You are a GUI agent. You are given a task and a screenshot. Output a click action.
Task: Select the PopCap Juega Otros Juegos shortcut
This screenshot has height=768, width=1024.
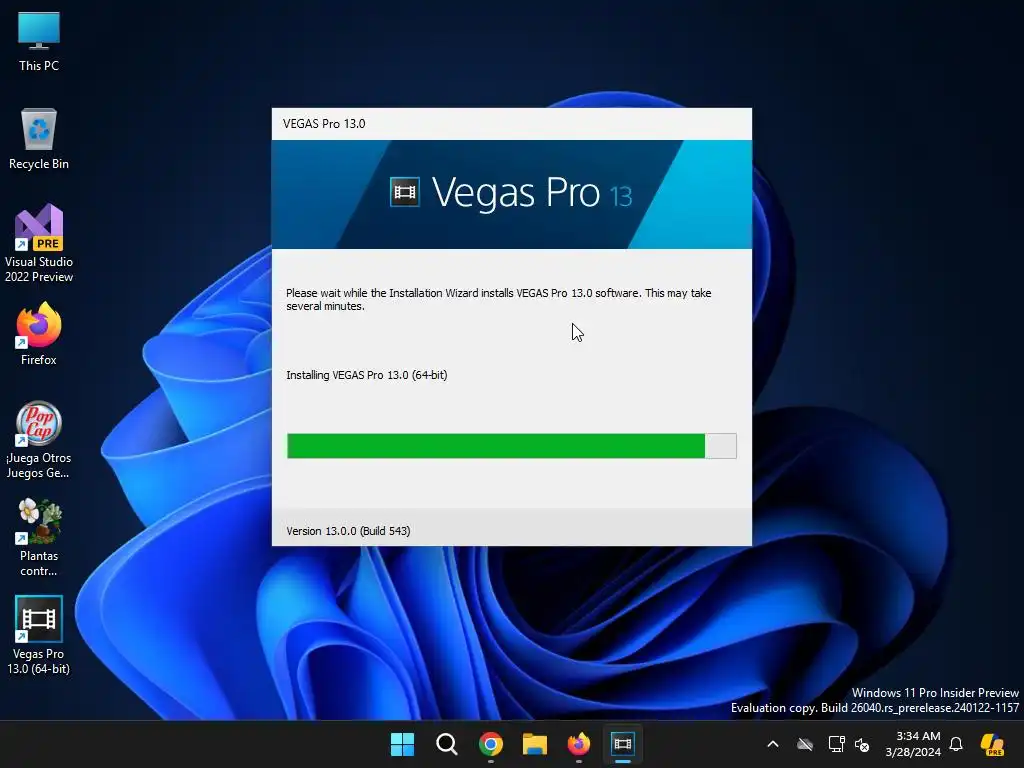(x=39, y=440)
